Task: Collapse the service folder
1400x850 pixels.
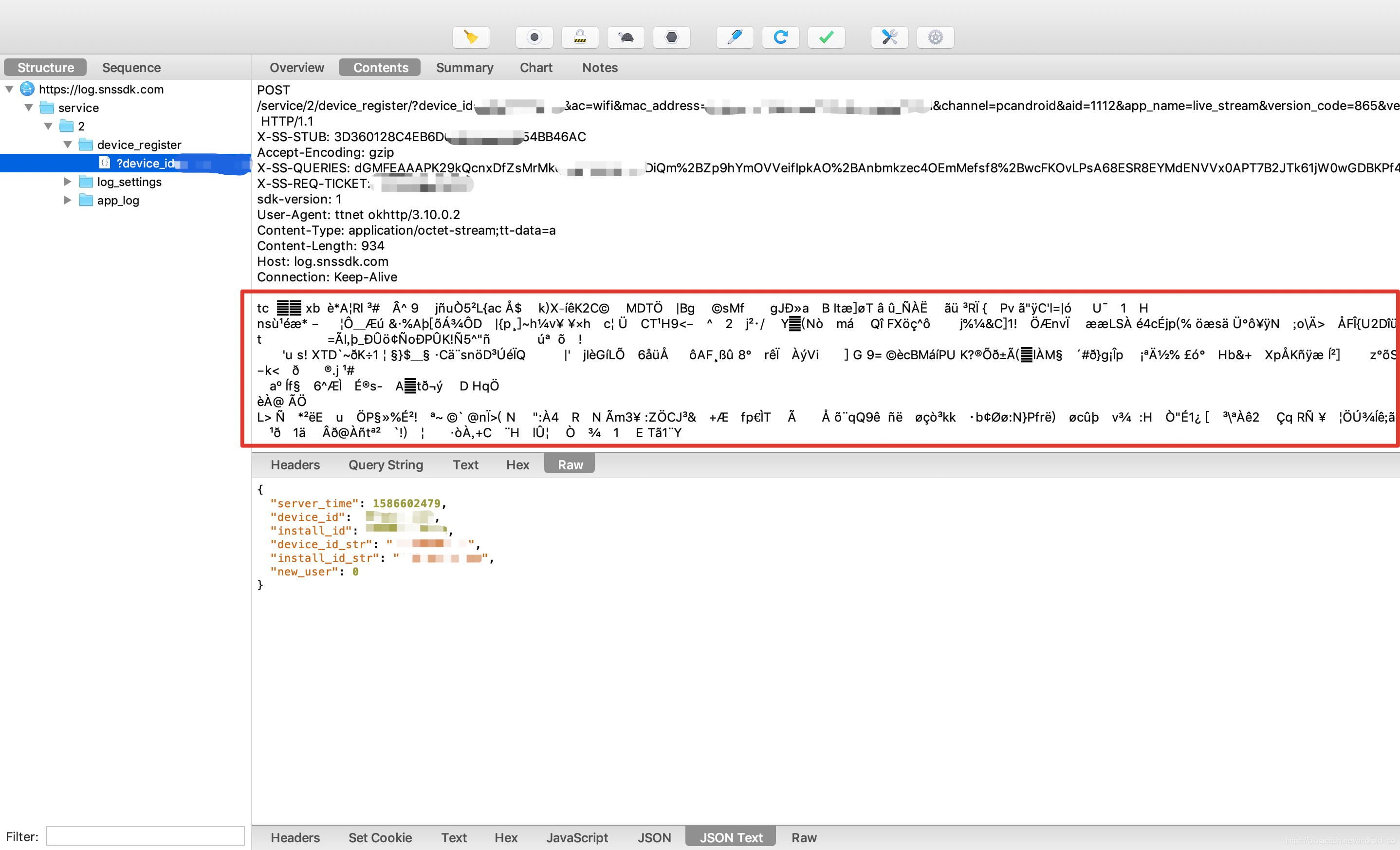Action: click(29, 108)
